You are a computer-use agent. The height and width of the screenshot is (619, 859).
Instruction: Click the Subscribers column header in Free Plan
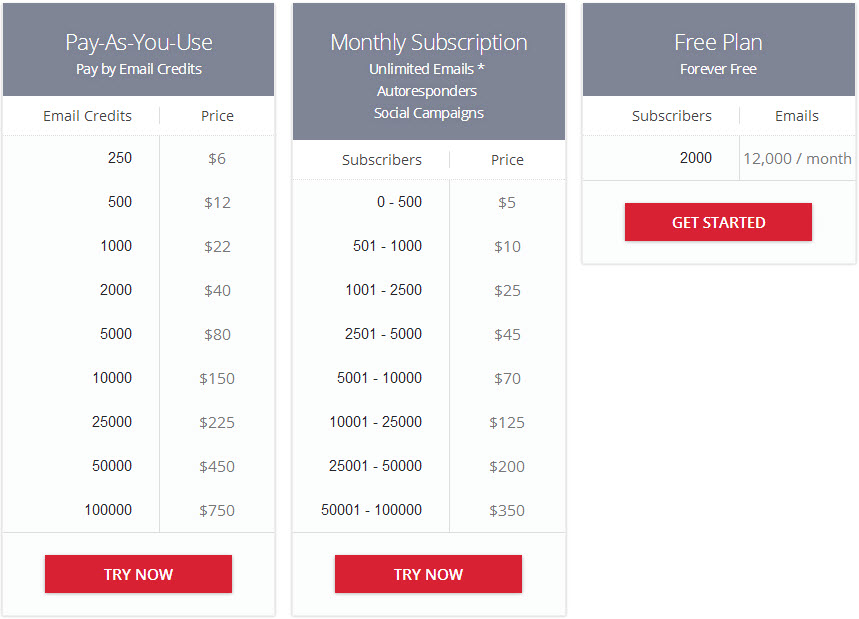click(x=672, y=115)
